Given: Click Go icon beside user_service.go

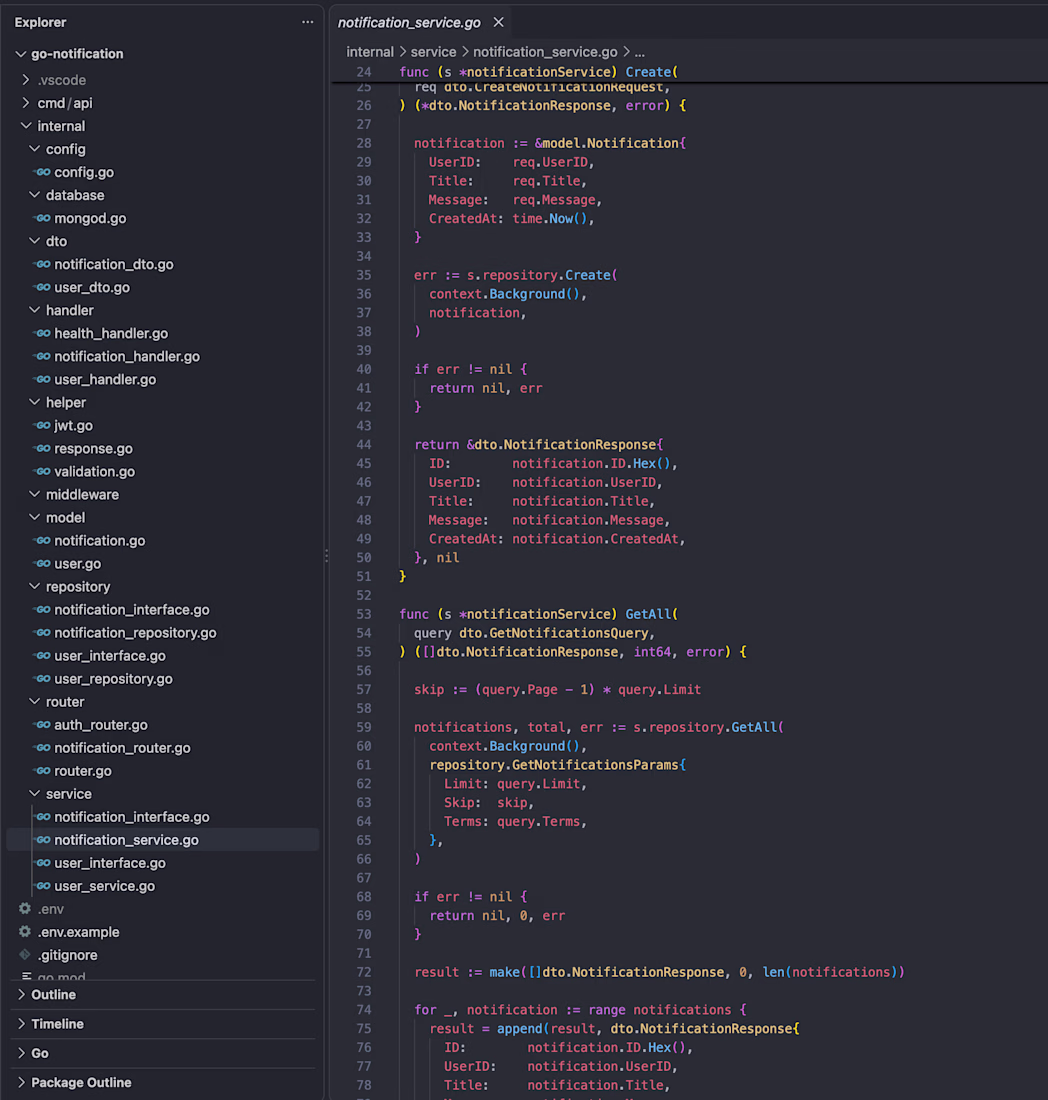Looking at the screenshot, I should 43,886.
